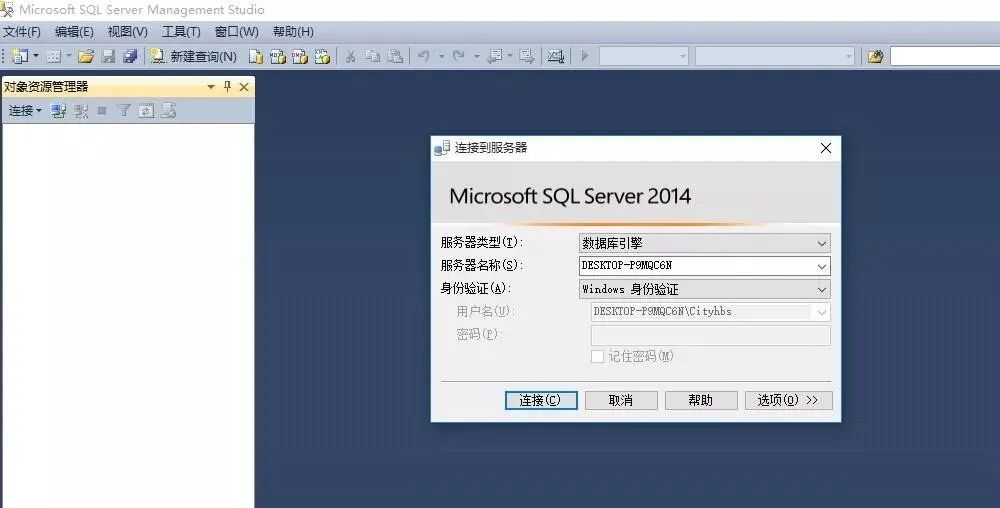This screenshot has width=1000, height=508.
Task: Click the Disconnect icon in Object Explorer
Action: point(81,111)
